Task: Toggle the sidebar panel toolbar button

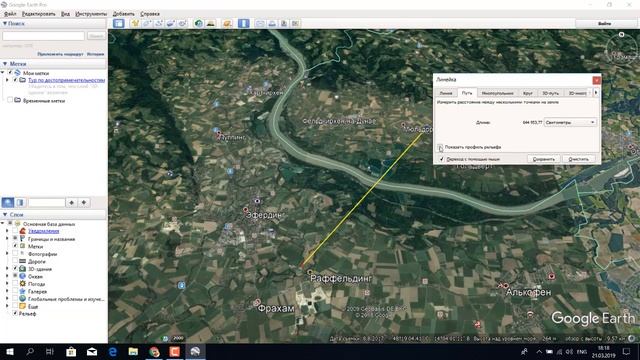Action: (119, 23)
